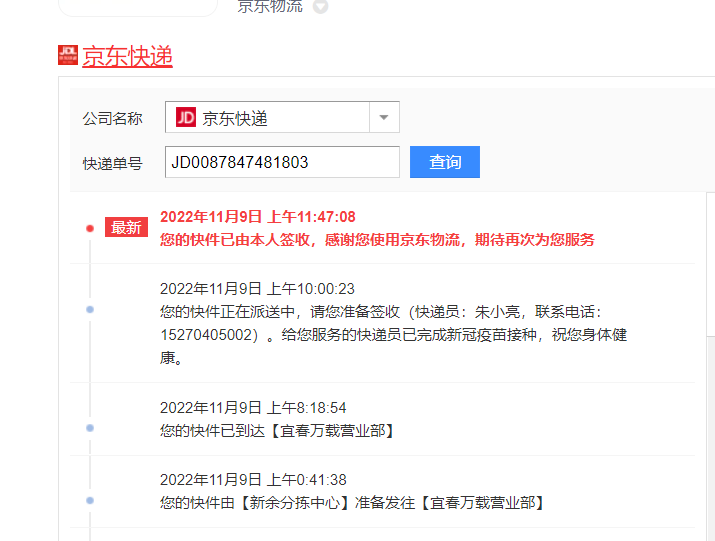Select the 京东快递 company combo box

click(x=282, y=117)
